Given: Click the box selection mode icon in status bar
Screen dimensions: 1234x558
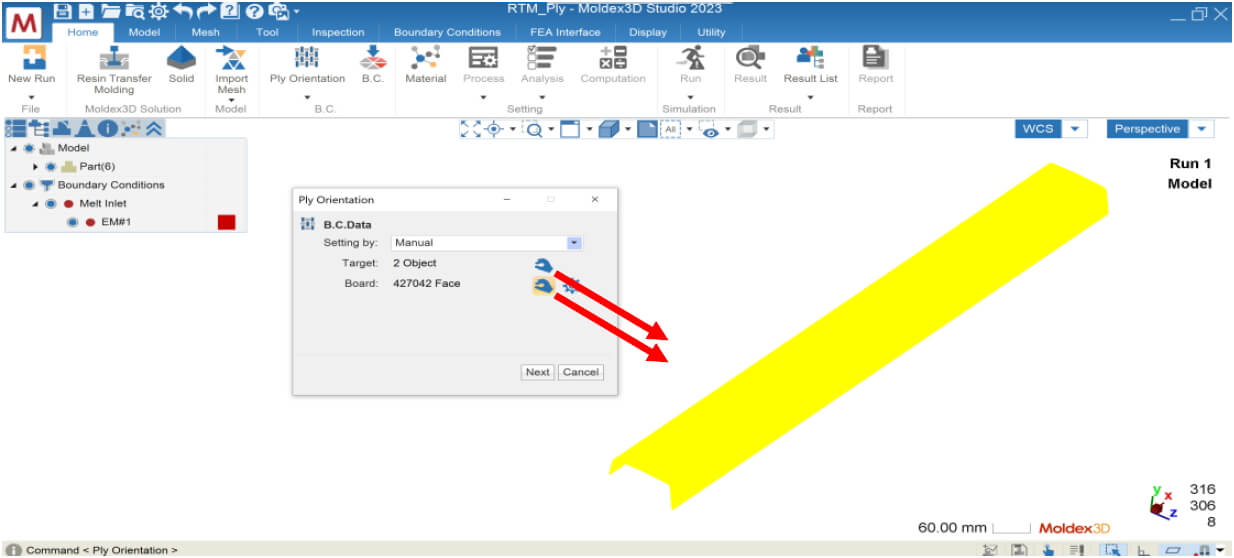Looking at the screenshot, I should click(1111, 549).
